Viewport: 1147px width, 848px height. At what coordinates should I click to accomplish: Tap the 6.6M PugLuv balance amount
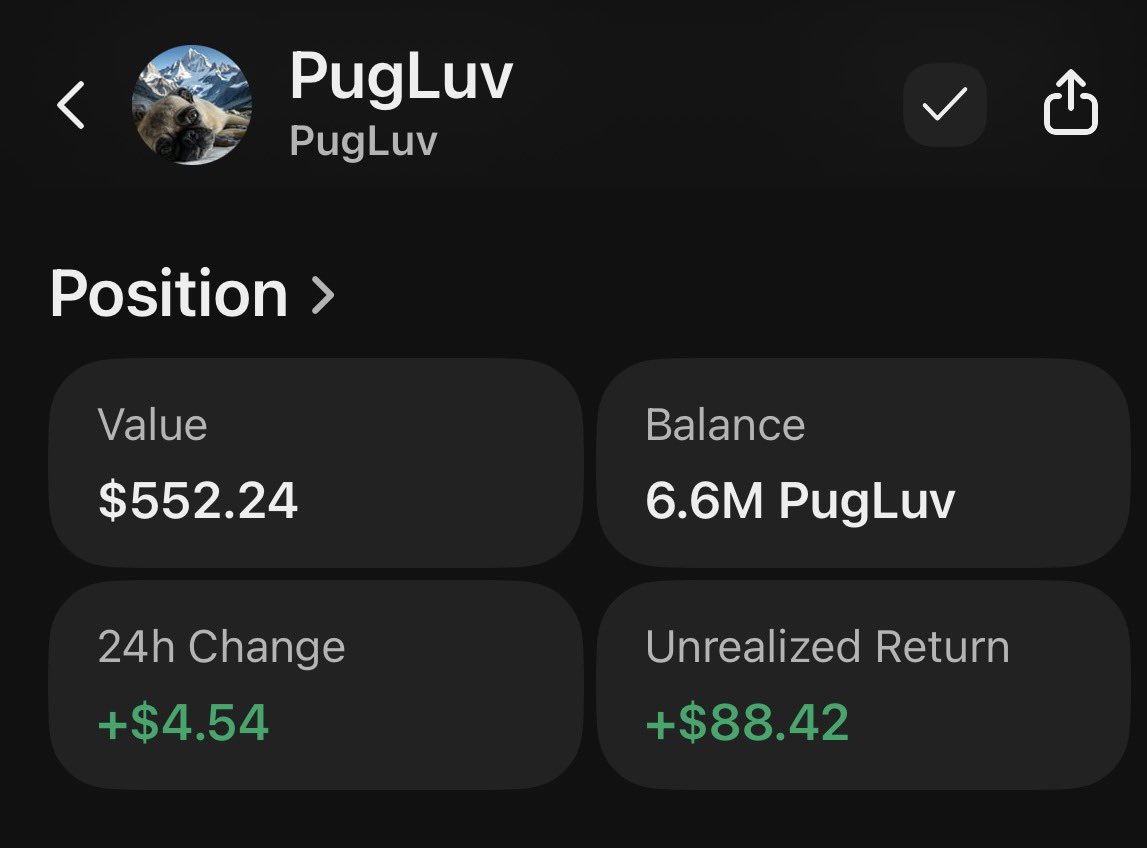pos(800,500)
